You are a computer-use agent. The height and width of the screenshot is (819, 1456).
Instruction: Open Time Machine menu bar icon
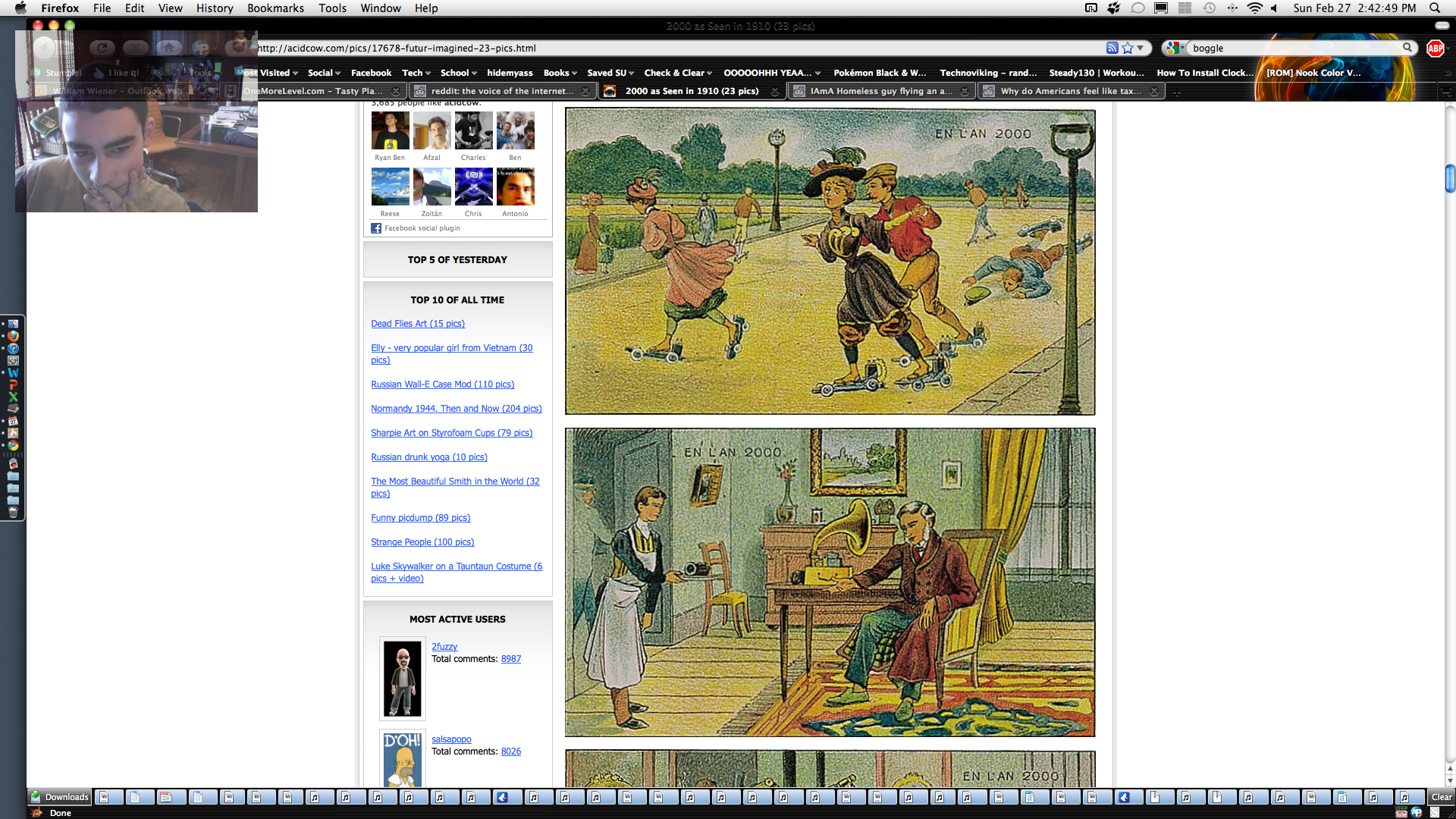point(1210,8)
